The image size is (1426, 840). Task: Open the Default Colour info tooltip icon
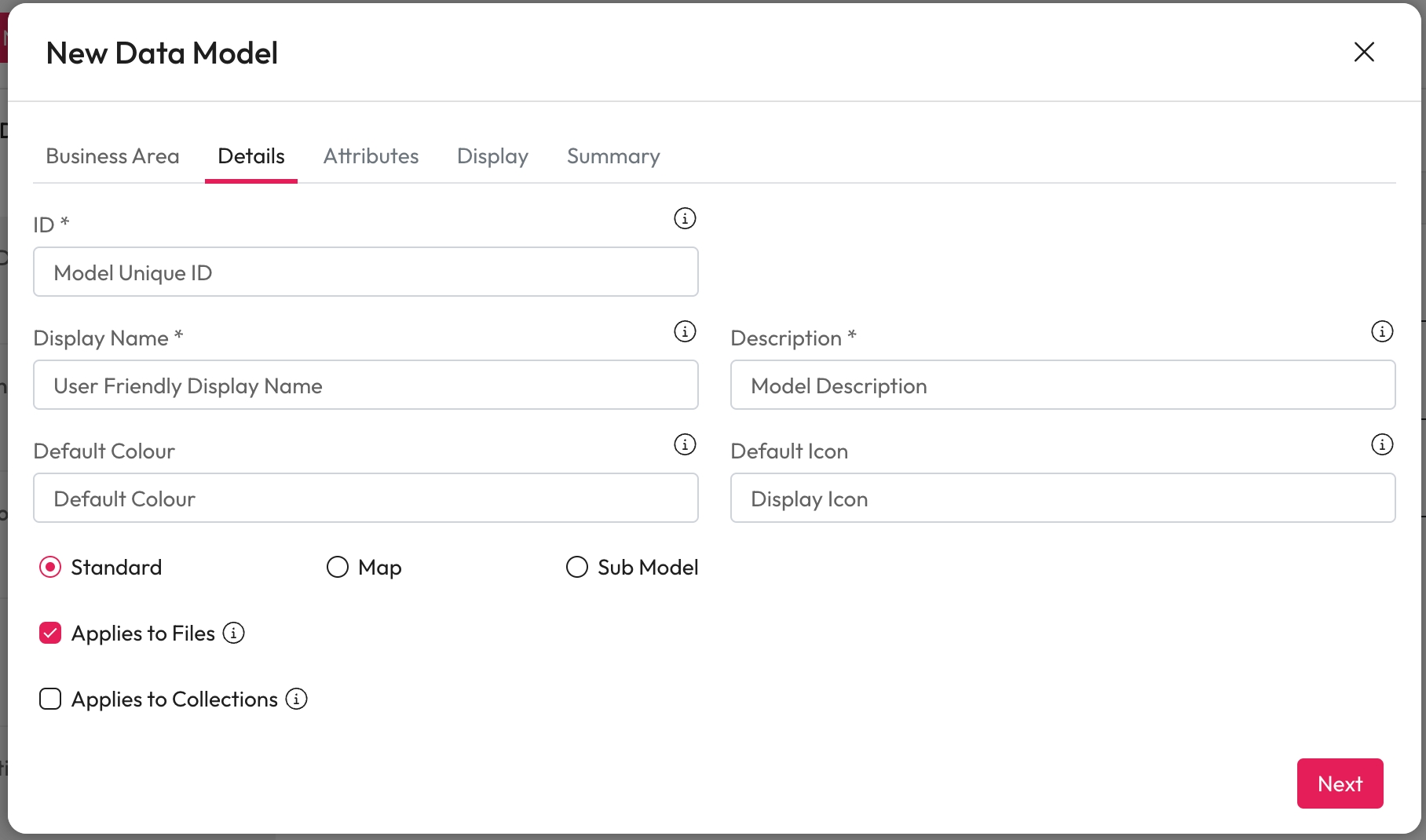tap(685, 444)
